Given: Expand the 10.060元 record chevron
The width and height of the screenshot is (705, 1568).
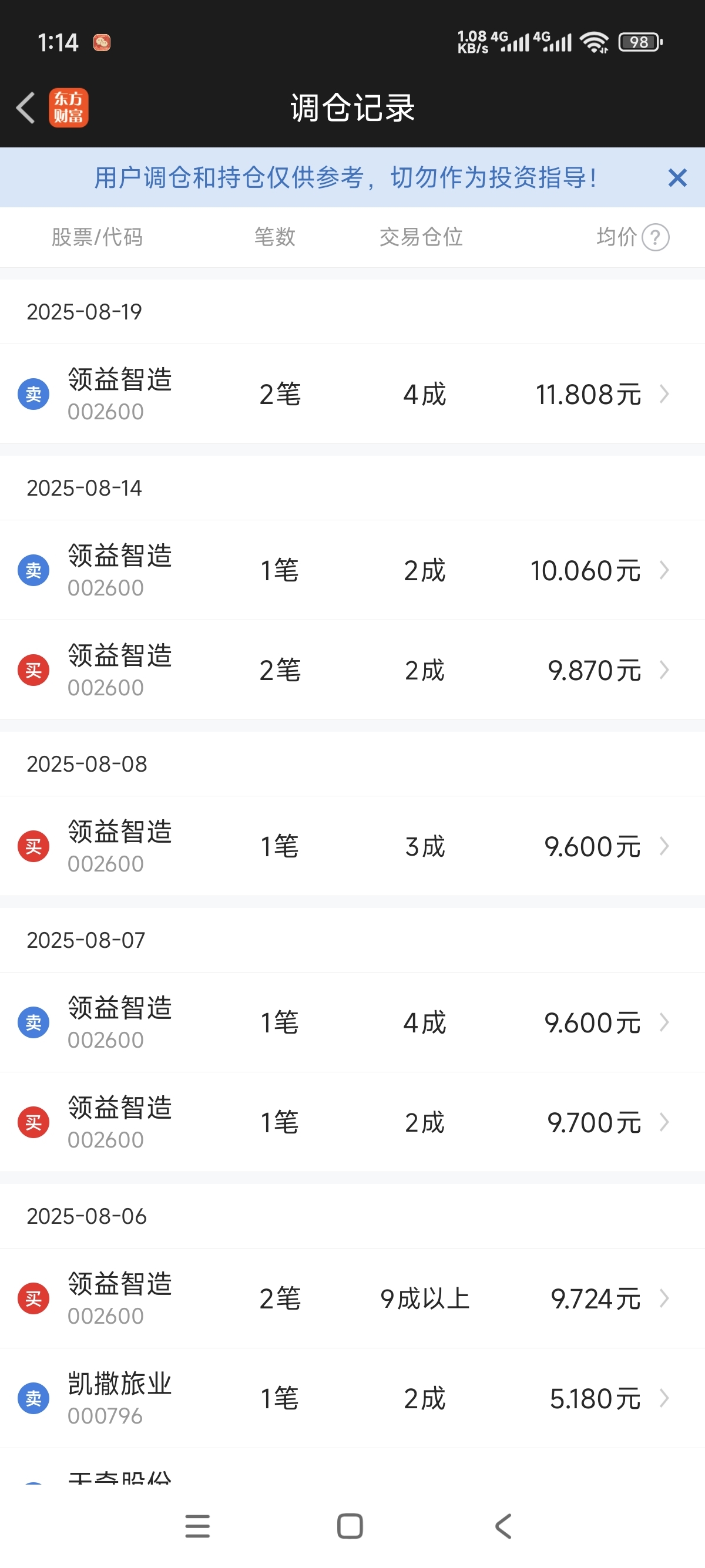Looking at the screenshot, I should coord(664,570).
